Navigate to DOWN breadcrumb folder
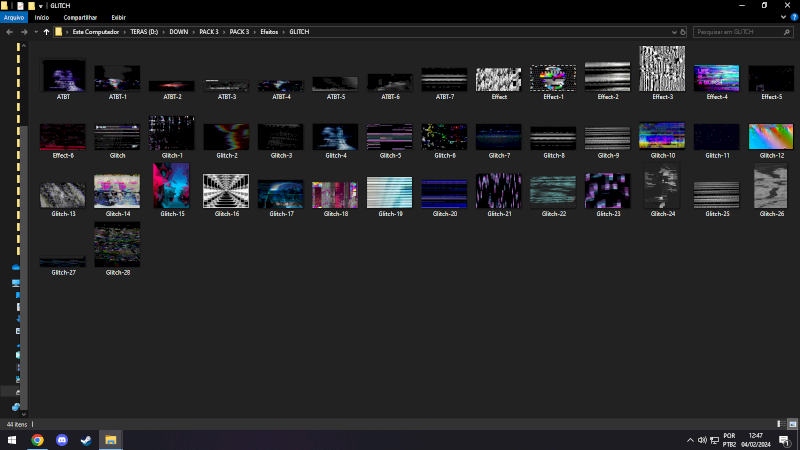Image resolution: width=800 pixels, height=450 pixels. [179, 32]
